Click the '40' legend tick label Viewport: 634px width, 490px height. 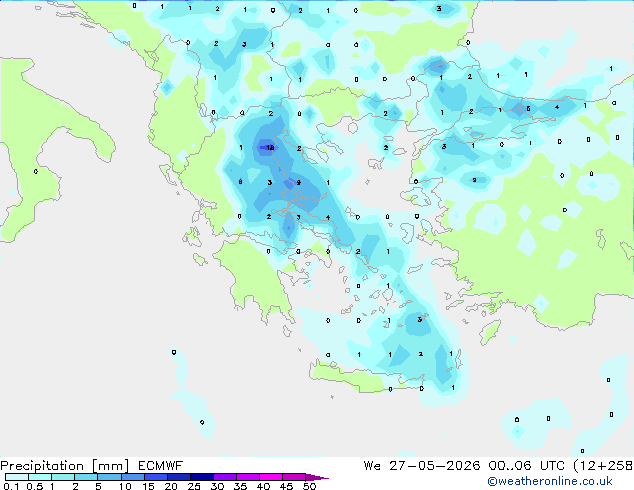pyautogui.click(x=263, y=486)
